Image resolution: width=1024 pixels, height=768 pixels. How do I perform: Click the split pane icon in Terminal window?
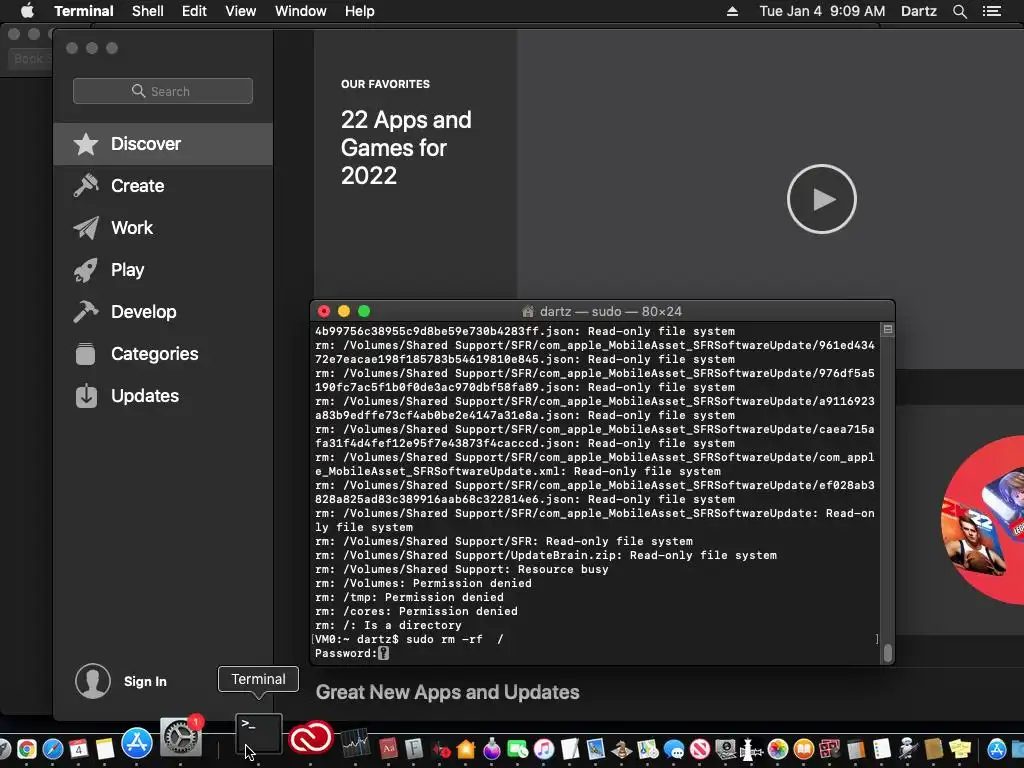click(x=888, y=330)
